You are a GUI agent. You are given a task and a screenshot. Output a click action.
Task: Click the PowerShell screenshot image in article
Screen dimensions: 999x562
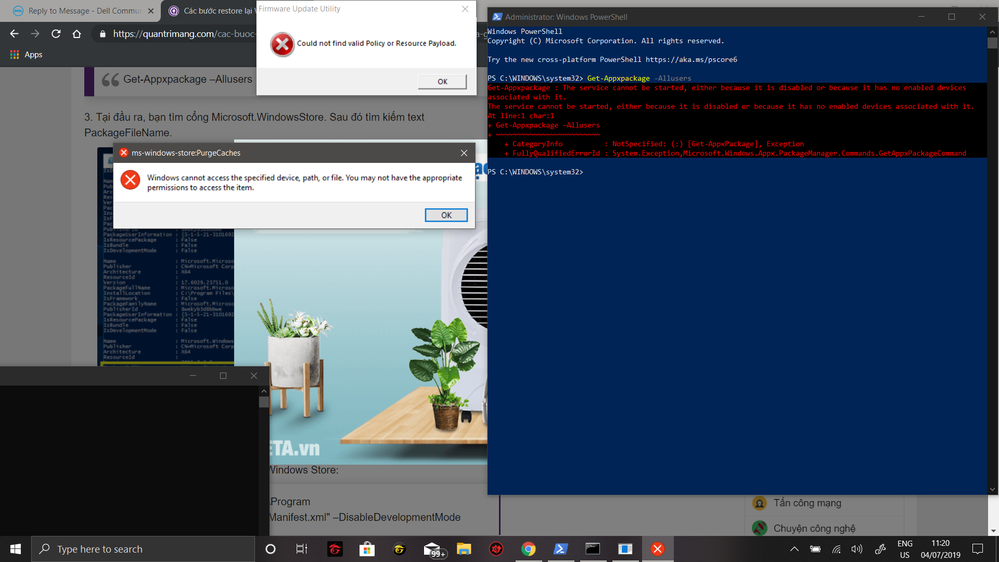pos(167,296)
